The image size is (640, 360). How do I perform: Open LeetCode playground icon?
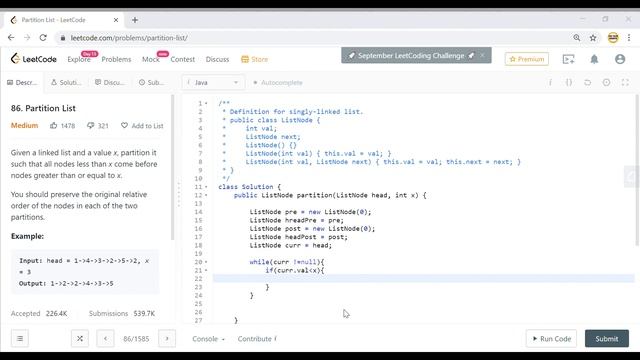coord(568,59)
